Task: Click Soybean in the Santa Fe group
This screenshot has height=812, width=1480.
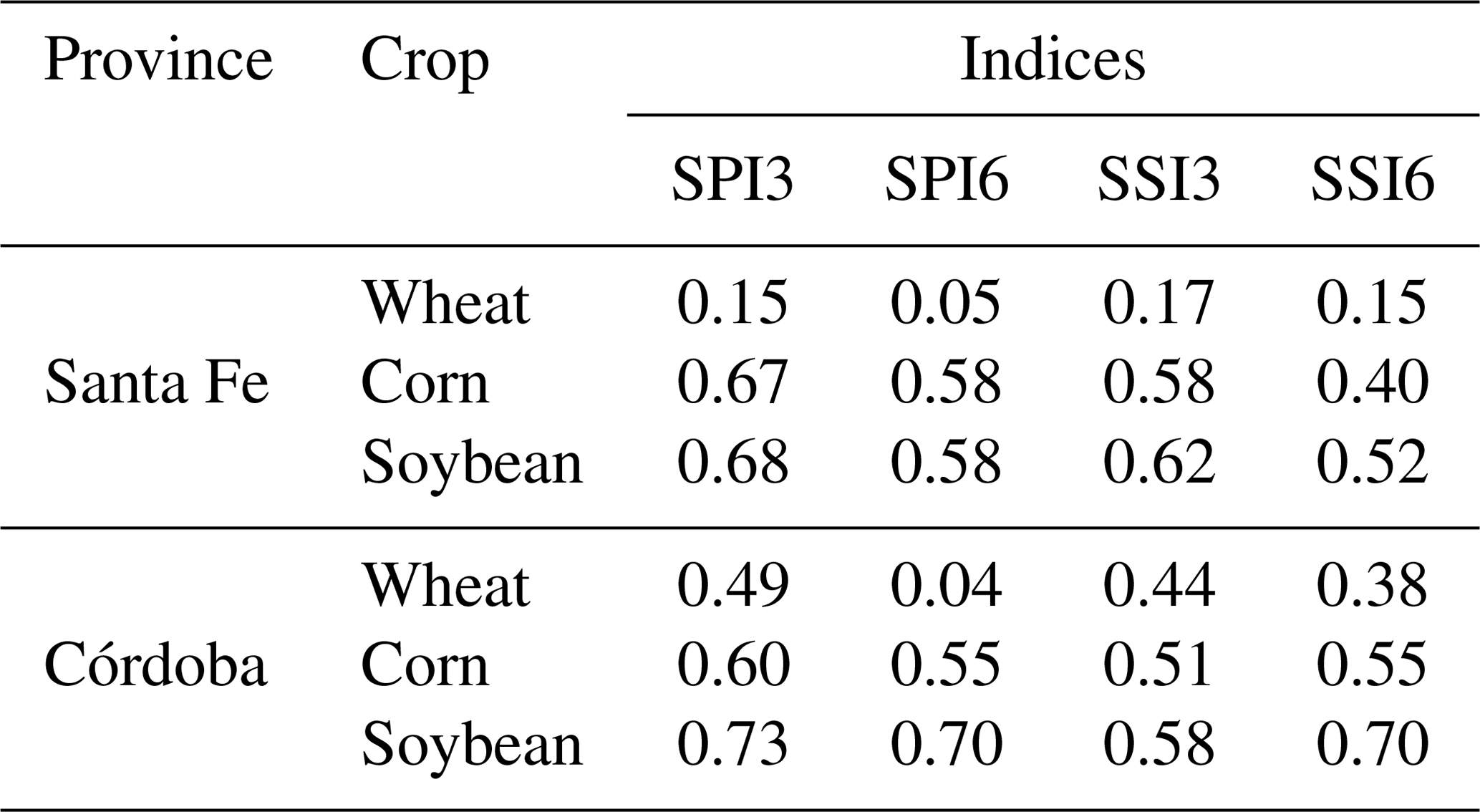Action: coord(472,463)
